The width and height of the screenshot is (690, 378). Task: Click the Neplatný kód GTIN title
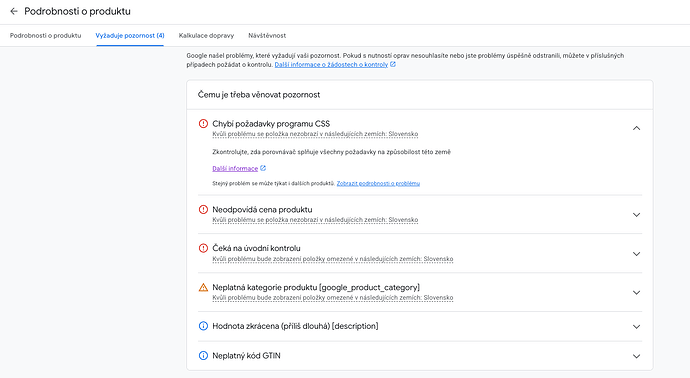pyautogui.click(x=246, y=356)
